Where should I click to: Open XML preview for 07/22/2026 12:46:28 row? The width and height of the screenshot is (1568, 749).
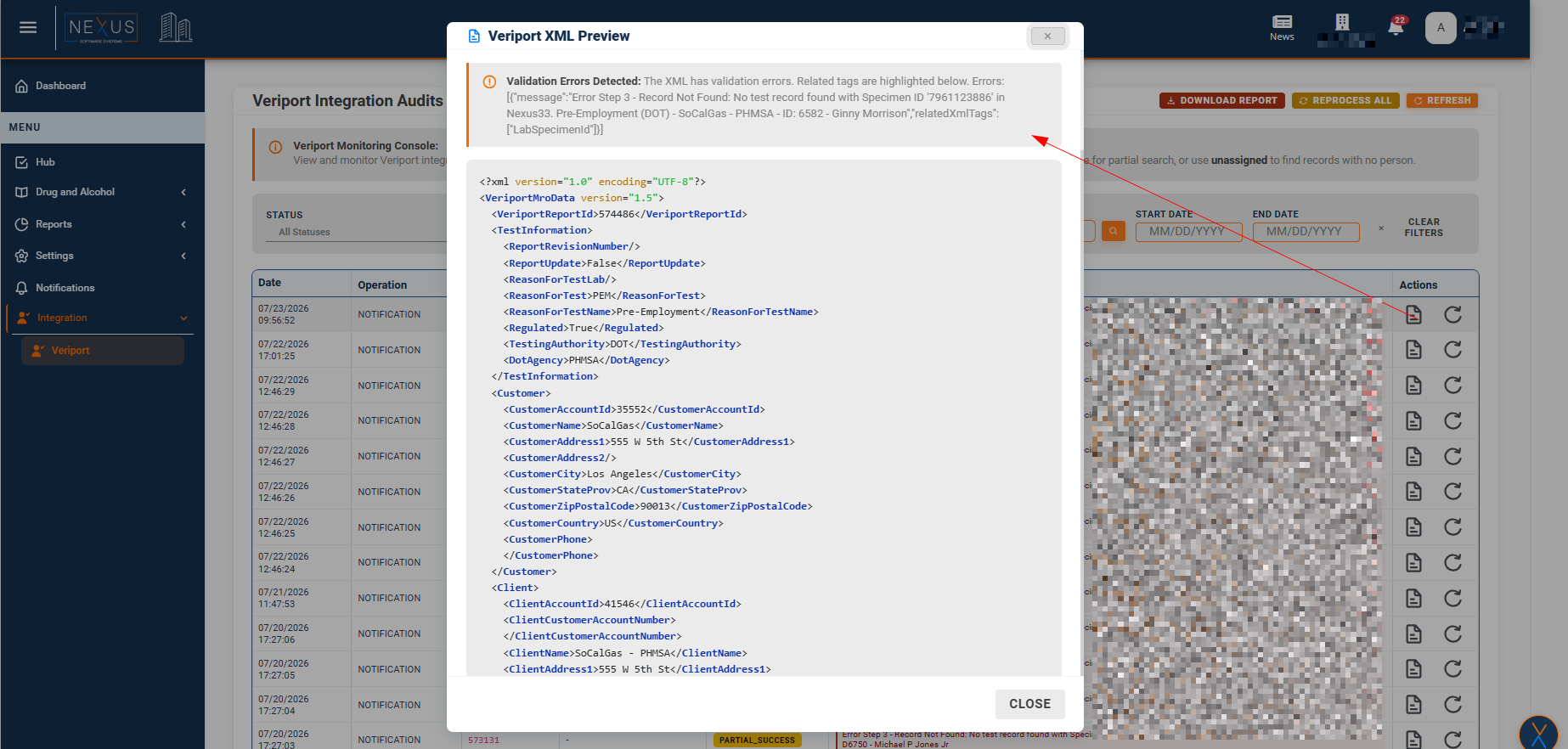tap(1413, 421)
